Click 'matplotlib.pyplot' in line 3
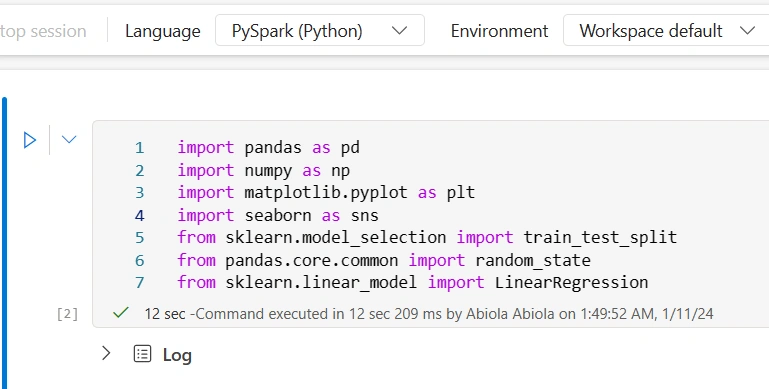Viewport: 769px width, 389px height. tap(326, 192)
